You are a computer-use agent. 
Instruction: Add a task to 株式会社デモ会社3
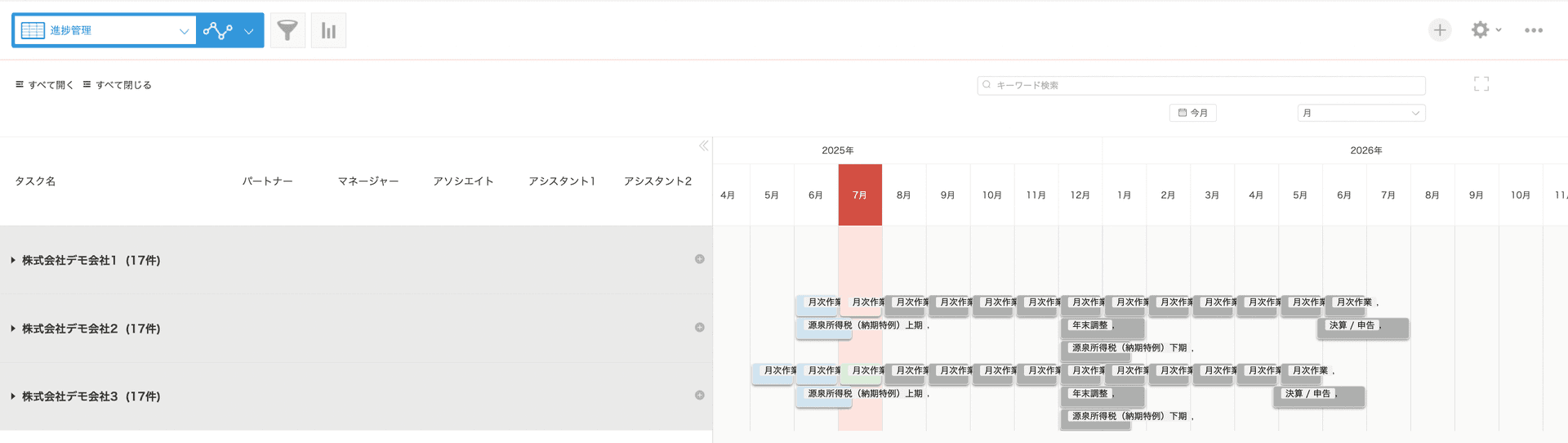coord(700,396)
